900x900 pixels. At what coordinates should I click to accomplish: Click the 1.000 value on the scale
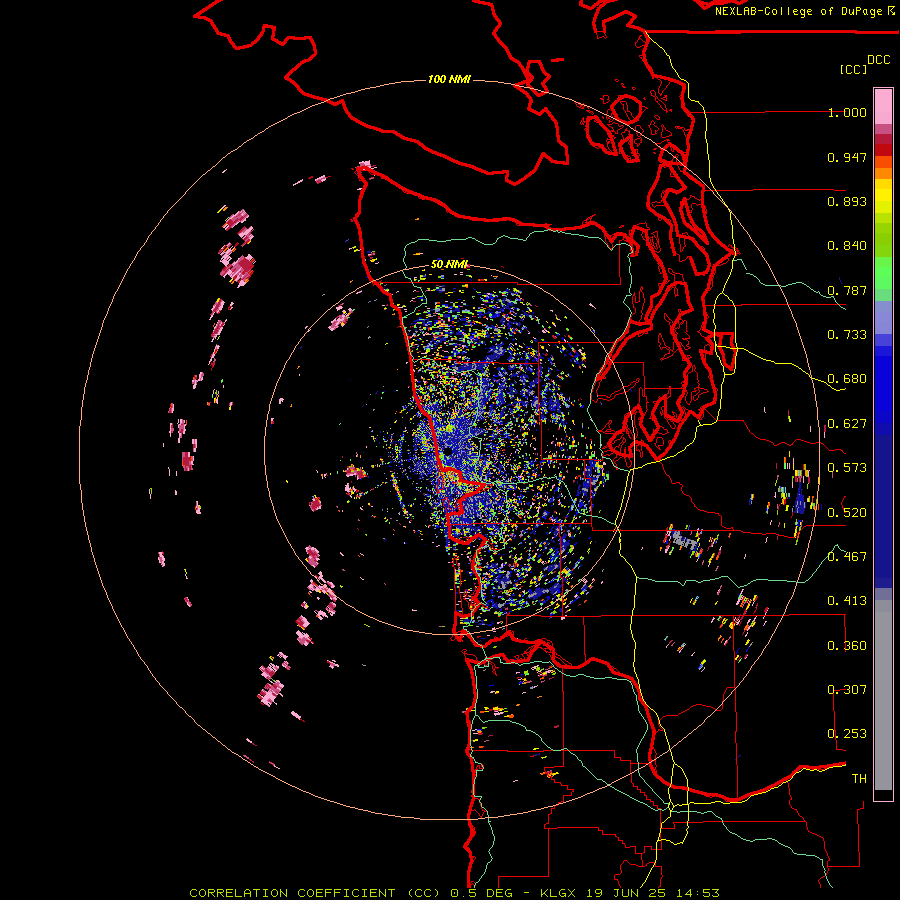coord(847,112)
